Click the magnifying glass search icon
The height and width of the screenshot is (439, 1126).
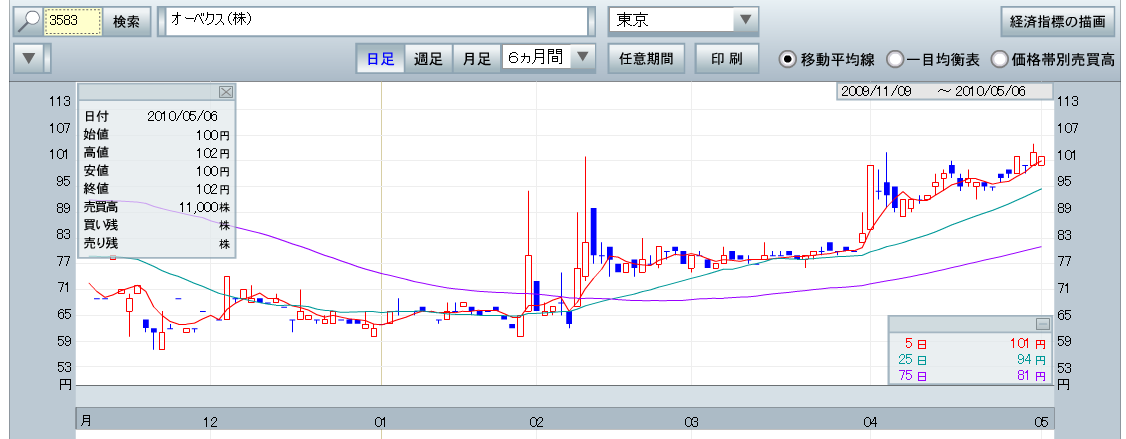(x=28, y=21)
